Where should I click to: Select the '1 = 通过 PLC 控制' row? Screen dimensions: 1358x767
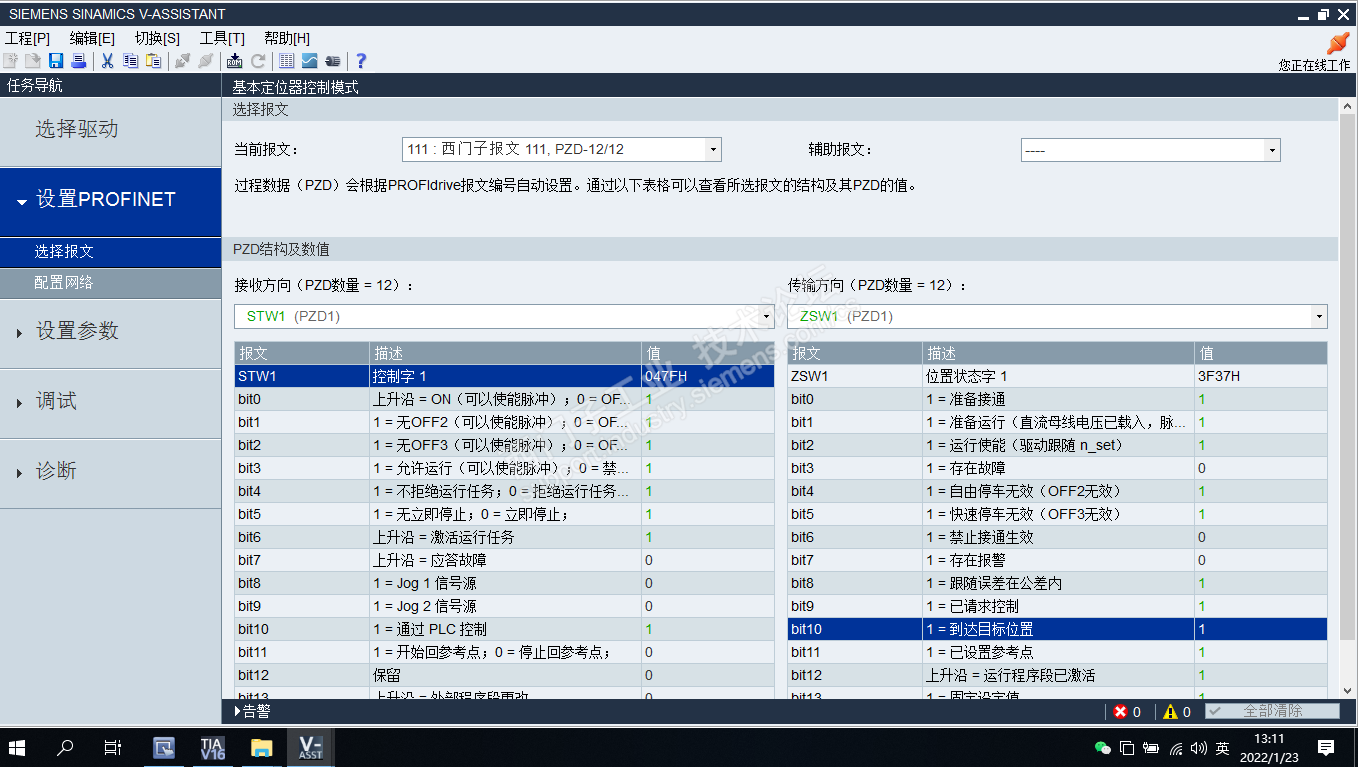[504, 630]
